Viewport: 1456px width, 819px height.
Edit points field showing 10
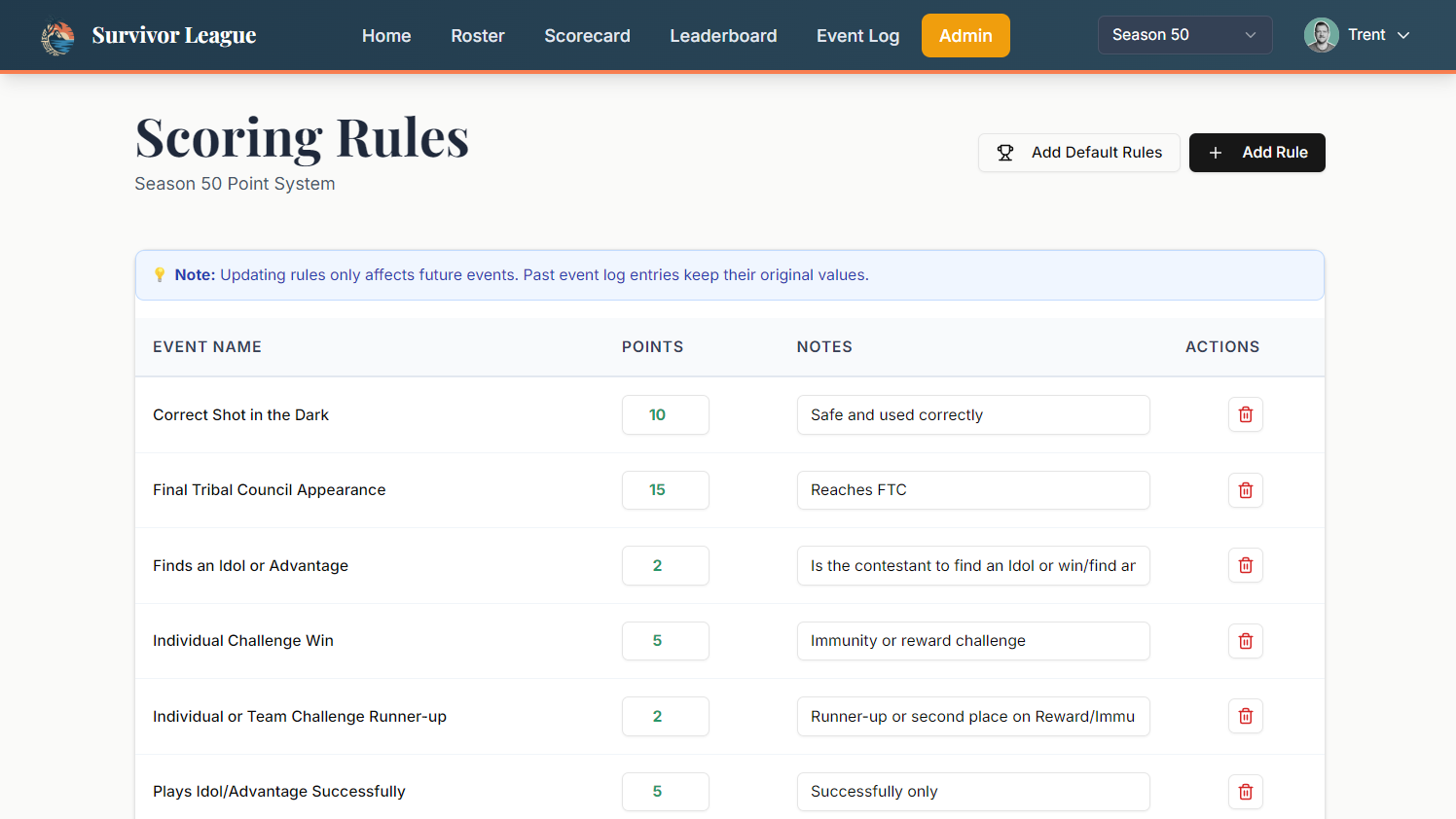666,414
